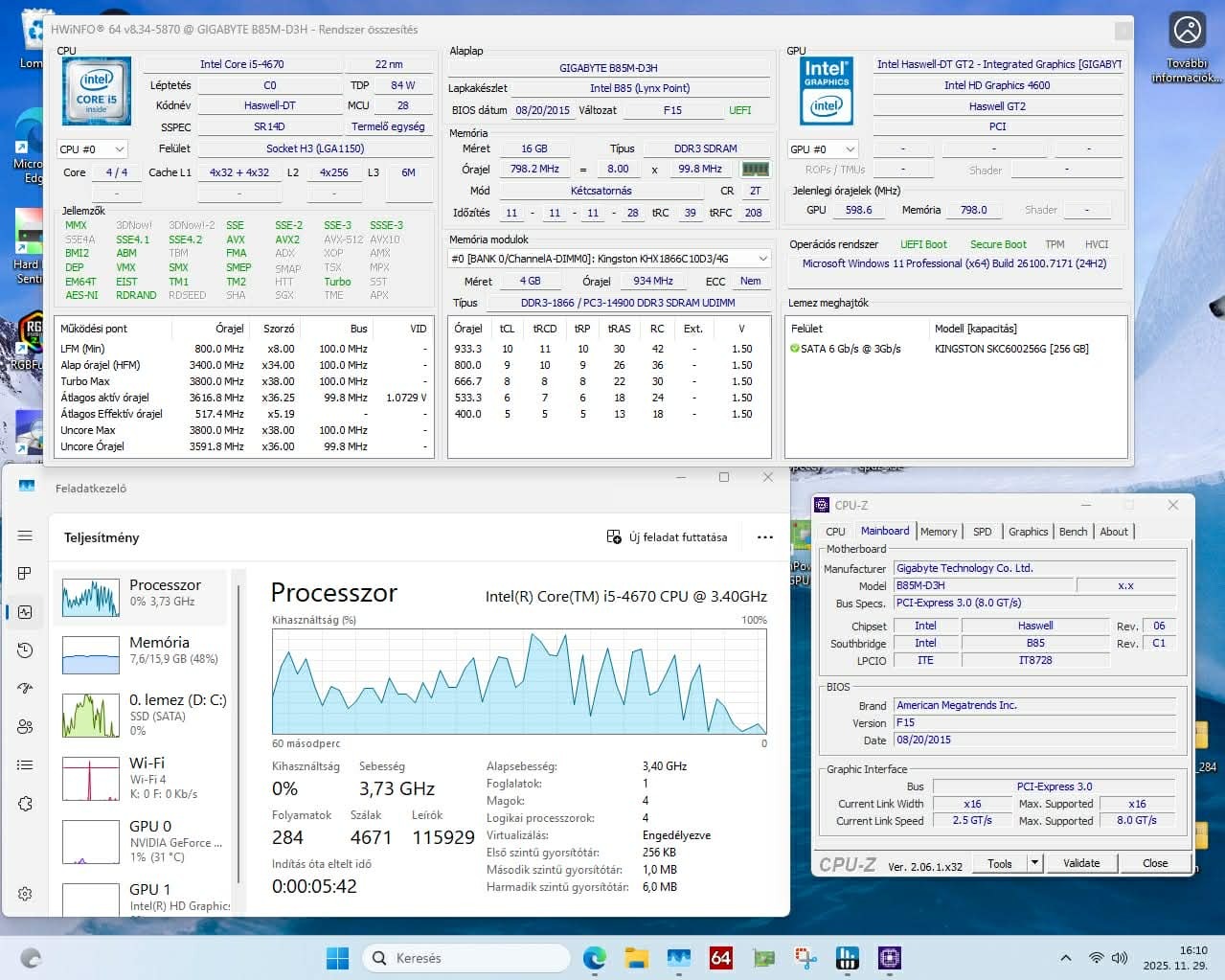Expand memory module BANK 0 dropdown
The width and height of the screenshot is (1225, 980).
point(609,259)
